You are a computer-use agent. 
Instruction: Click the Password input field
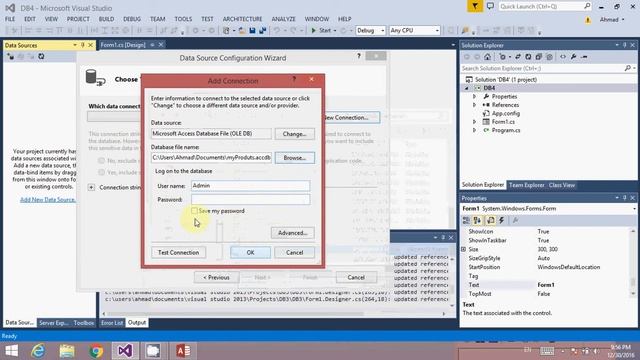[x=250, y=199]
